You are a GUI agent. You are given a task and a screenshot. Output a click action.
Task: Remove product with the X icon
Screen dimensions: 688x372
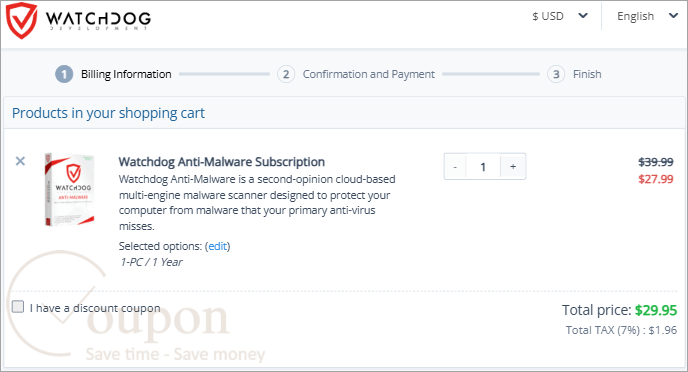tap(20, 161)
